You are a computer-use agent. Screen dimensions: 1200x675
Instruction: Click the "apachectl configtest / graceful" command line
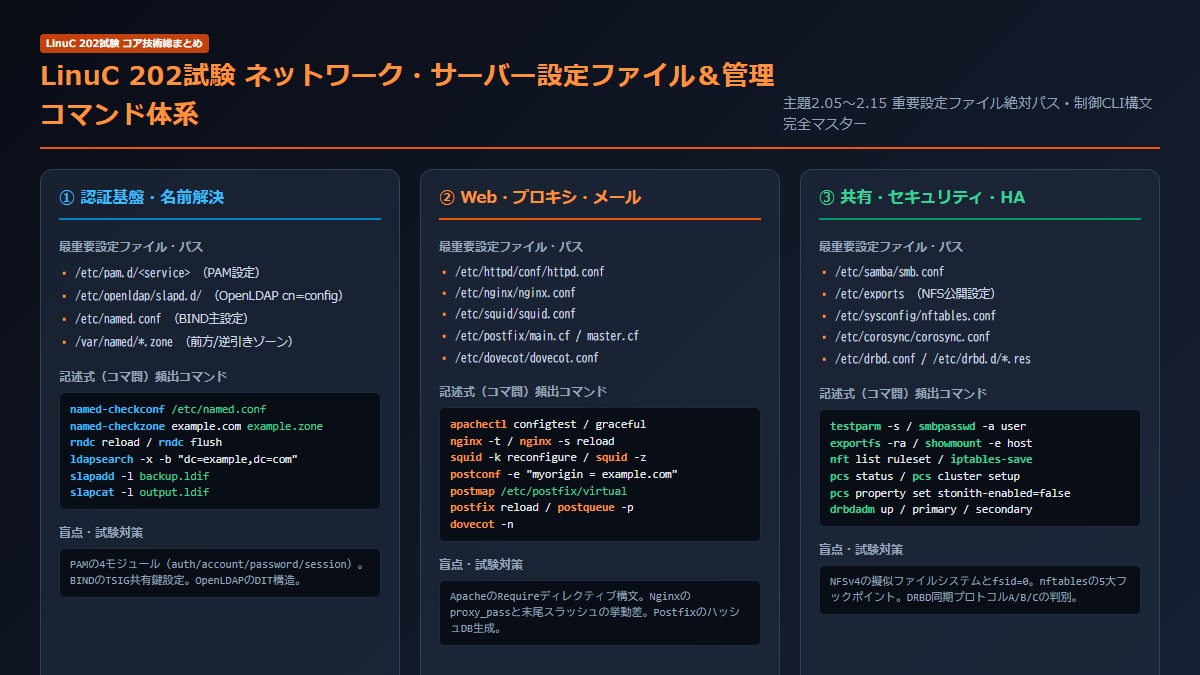[548, 424]
